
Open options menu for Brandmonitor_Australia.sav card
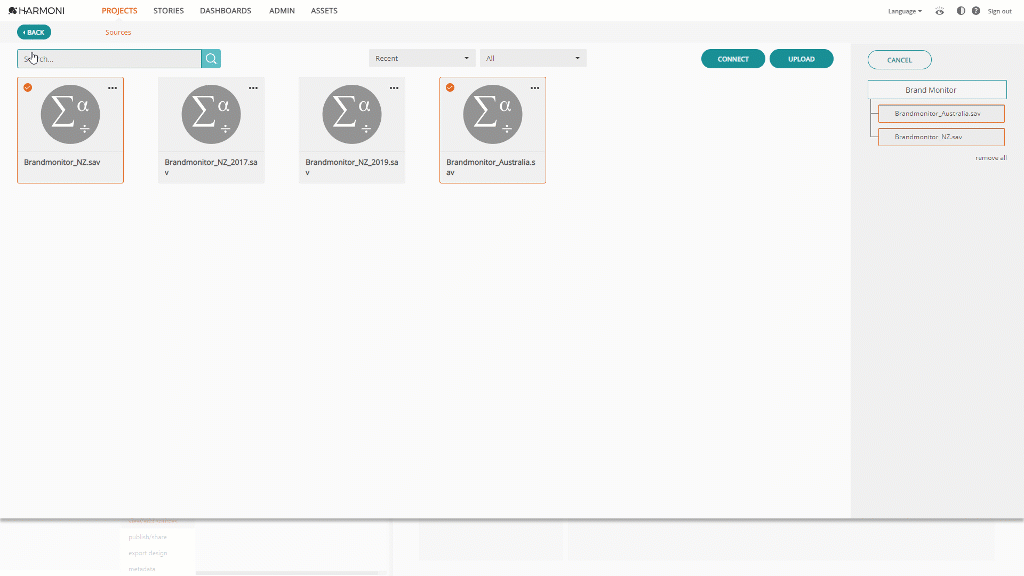535,88
